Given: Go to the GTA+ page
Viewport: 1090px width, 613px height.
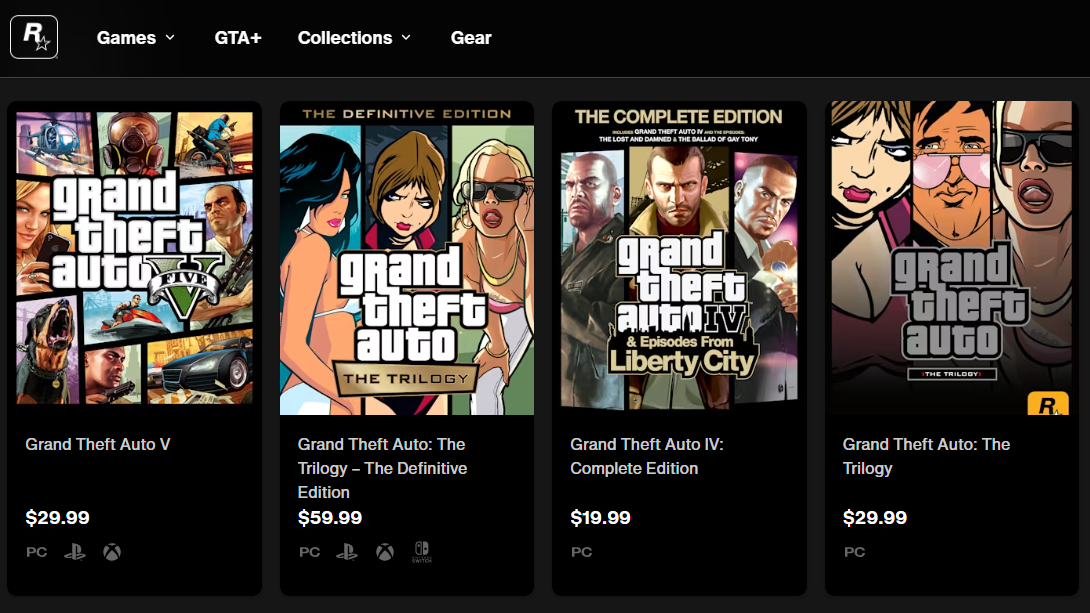Looking at the screenshot, I should click(x=238, y=38).
